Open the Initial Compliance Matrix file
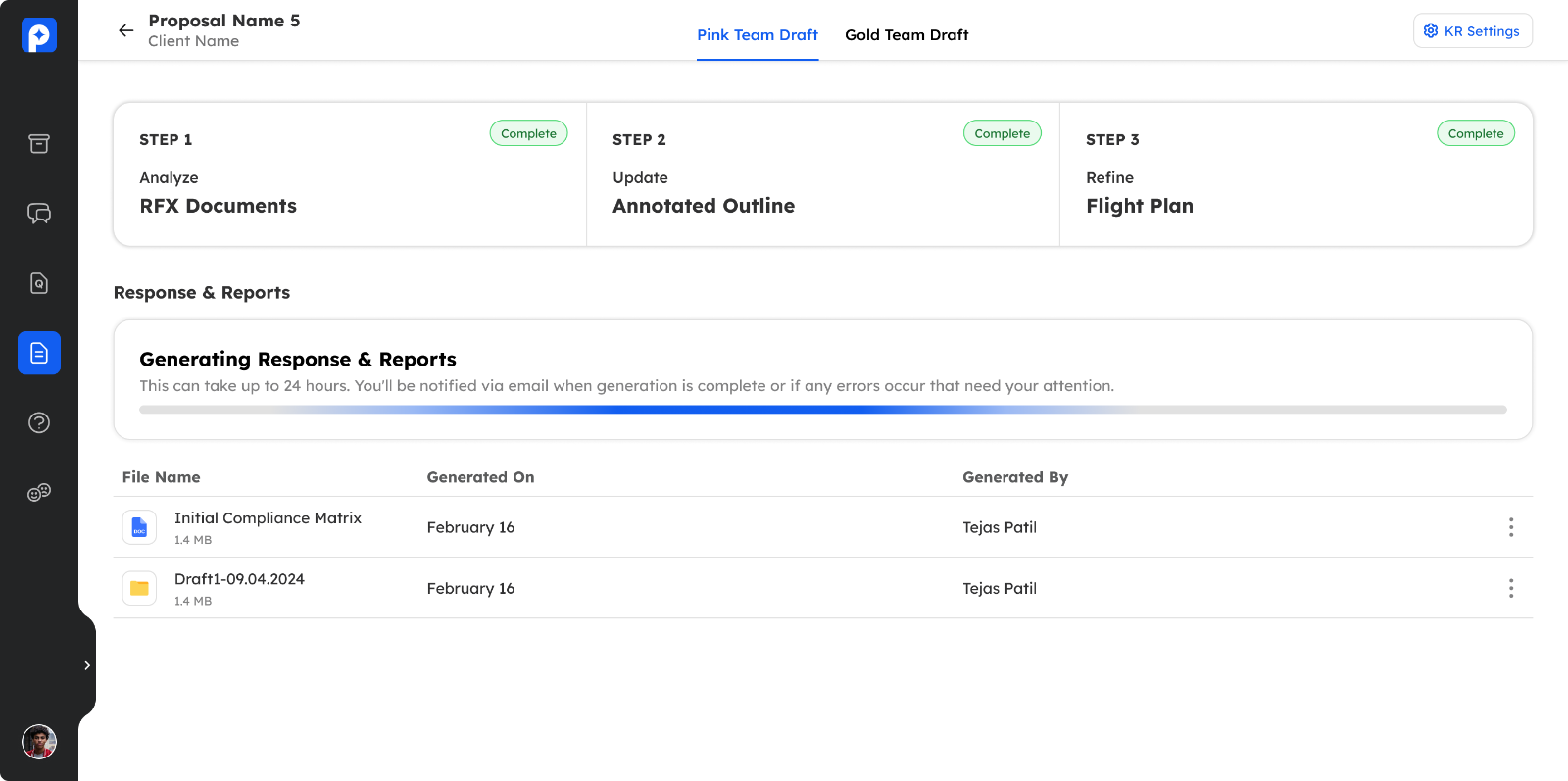The image size is (1568, 781). [268, 518]
